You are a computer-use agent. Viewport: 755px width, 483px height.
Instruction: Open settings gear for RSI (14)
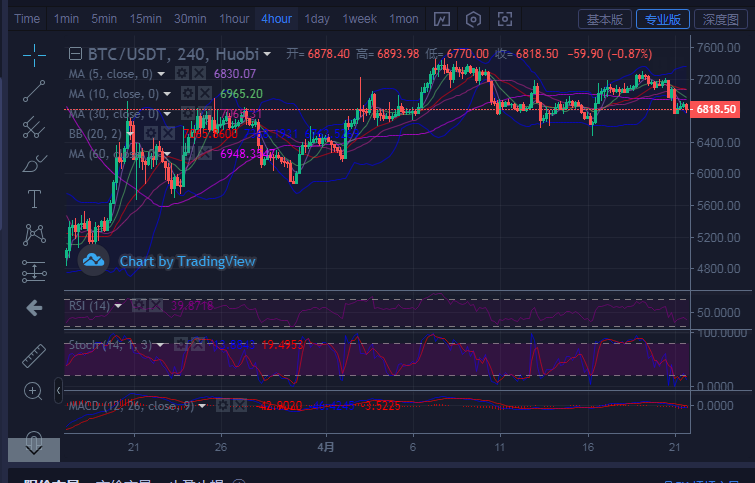[139, 305]
